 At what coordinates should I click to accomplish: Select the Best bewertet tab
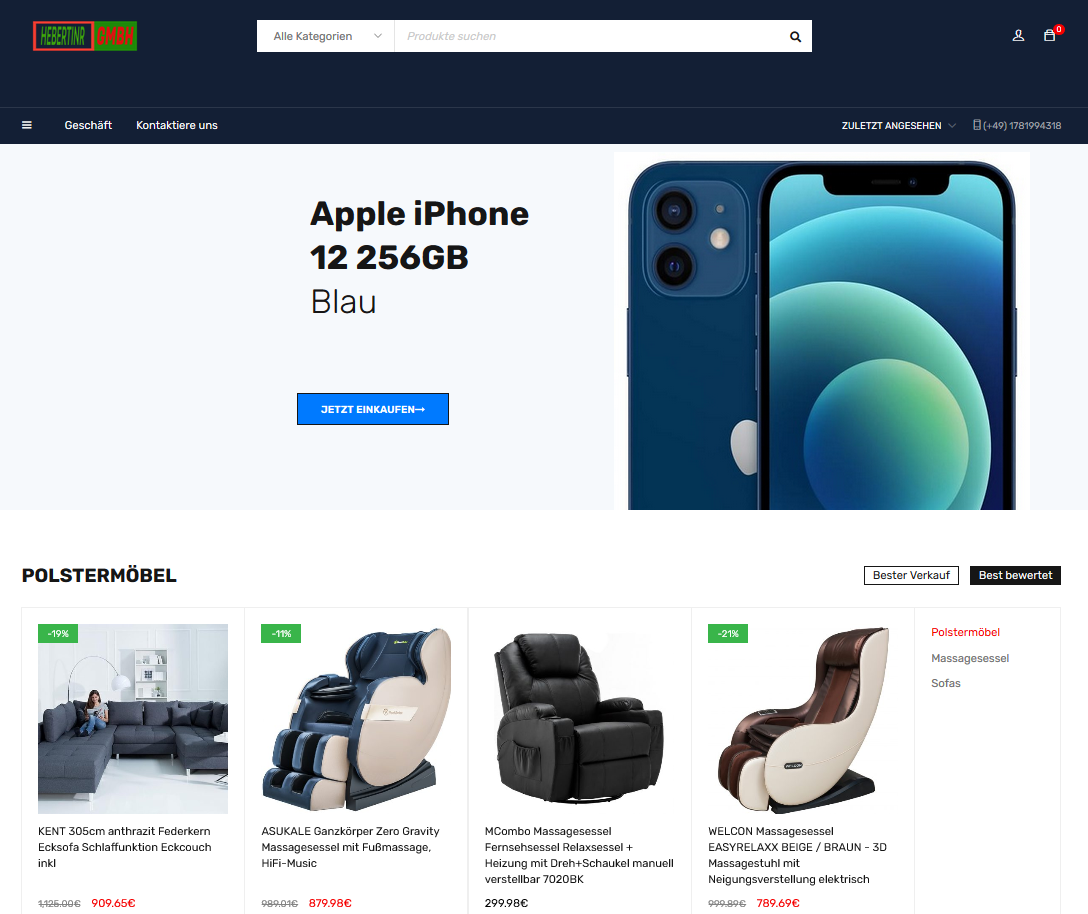pyautogui.click(x=1015, y=575)
